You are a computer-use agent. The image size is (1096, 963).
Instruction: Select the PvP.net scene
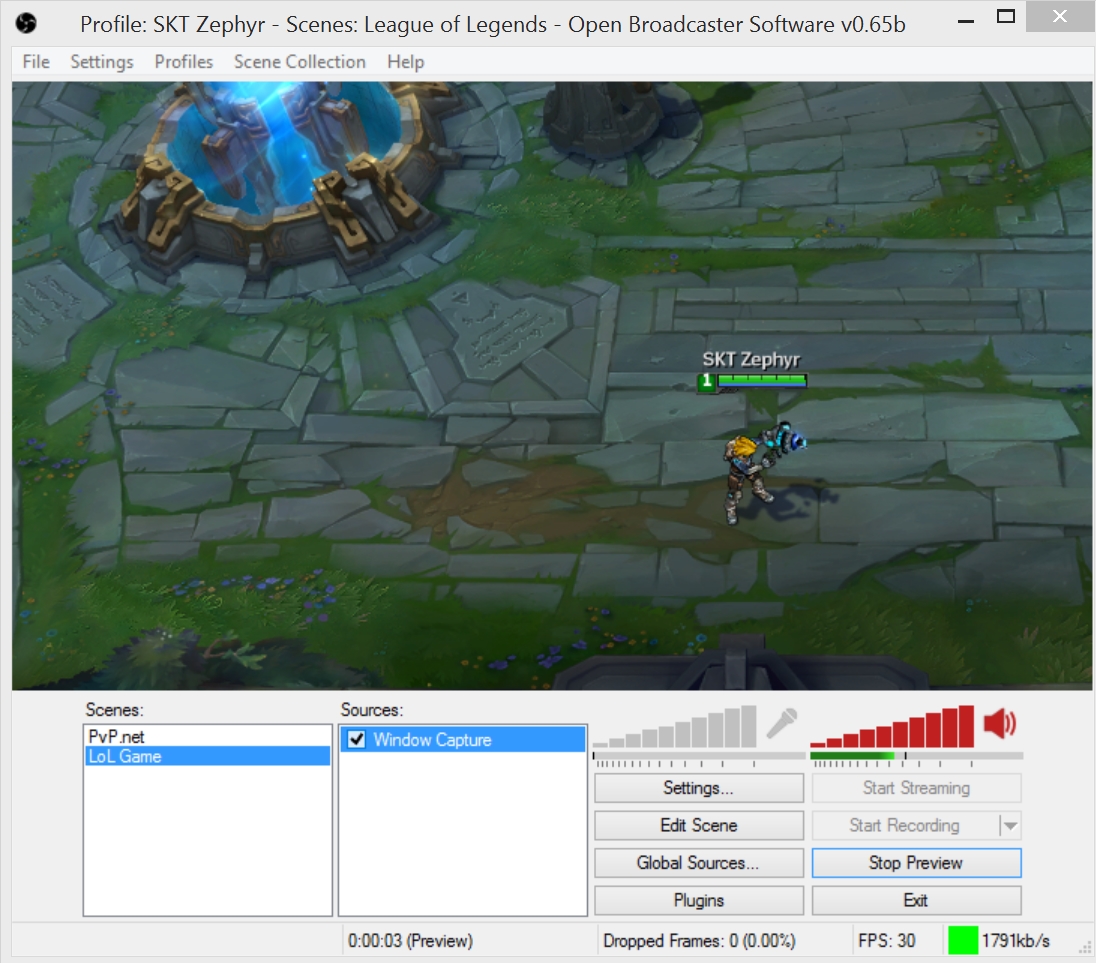click(x=207, y=737)
